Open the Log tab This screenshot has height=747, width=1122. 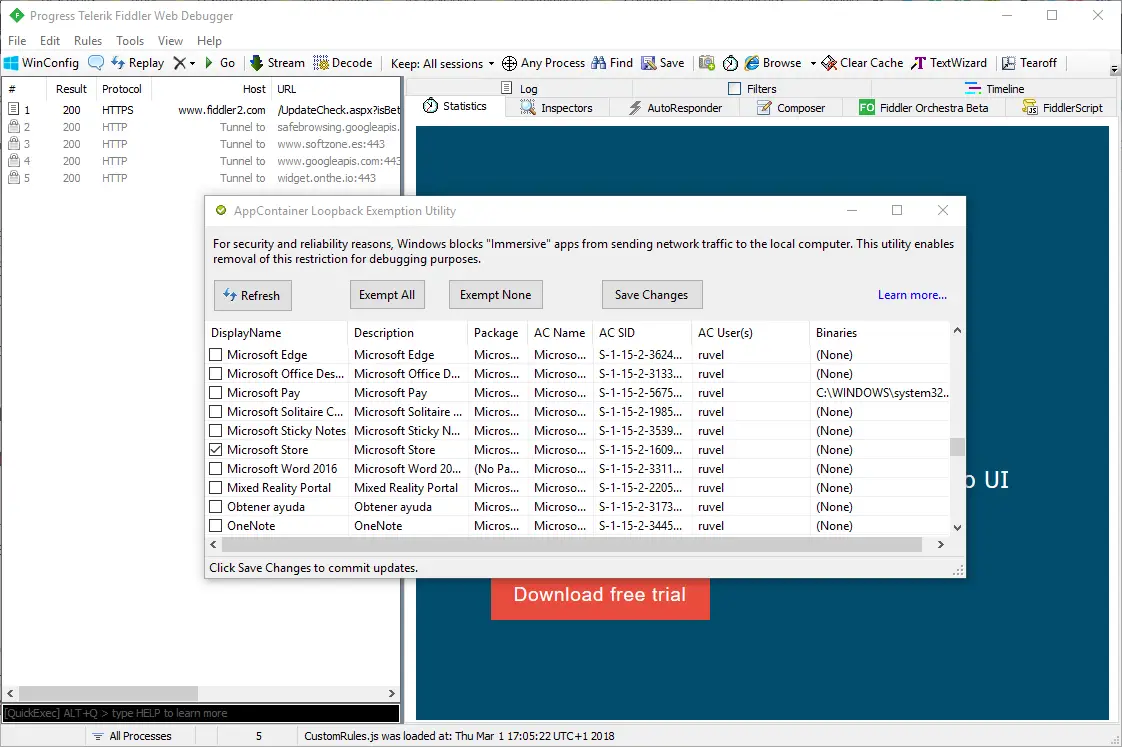click(519, 88)
